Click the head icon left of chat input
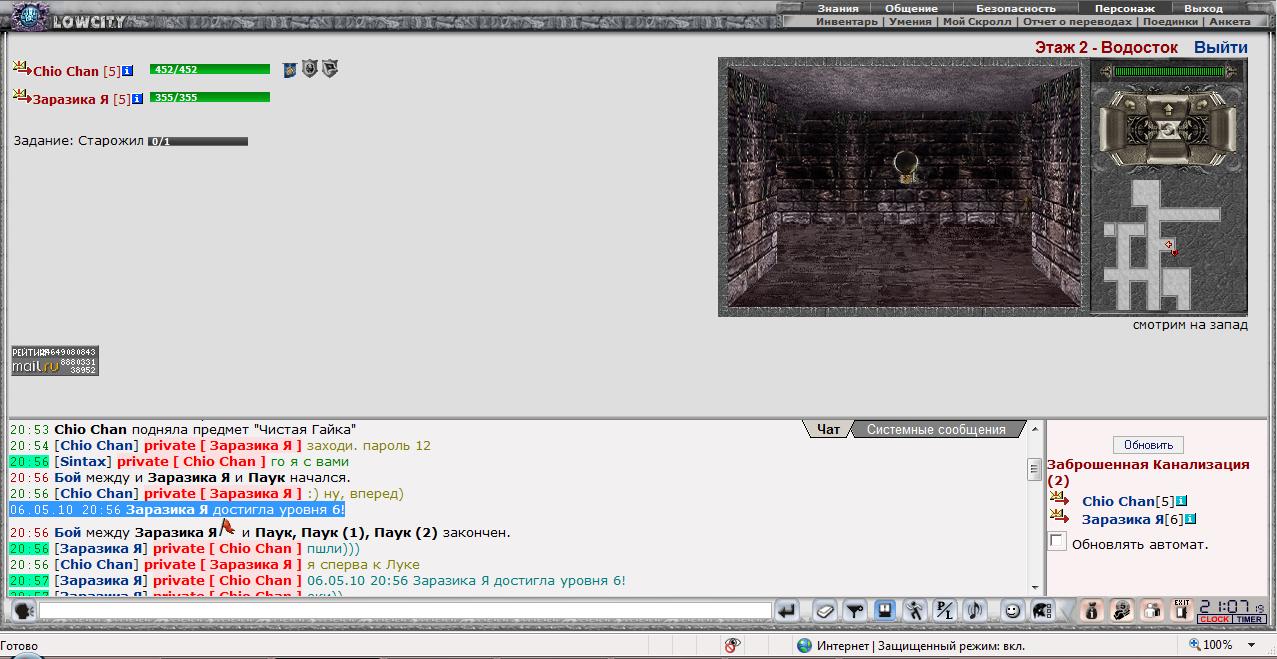Screen dimensions: 1277x659 click(x=23, y=610)
